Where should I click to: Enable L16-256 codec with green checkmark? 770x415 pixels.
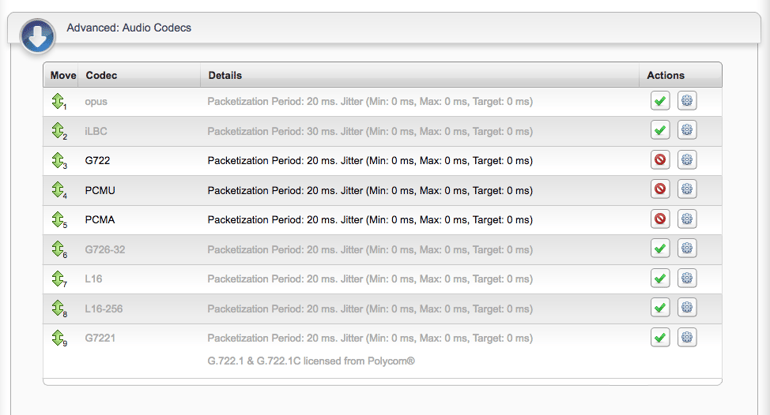click(x=660, y=308)
